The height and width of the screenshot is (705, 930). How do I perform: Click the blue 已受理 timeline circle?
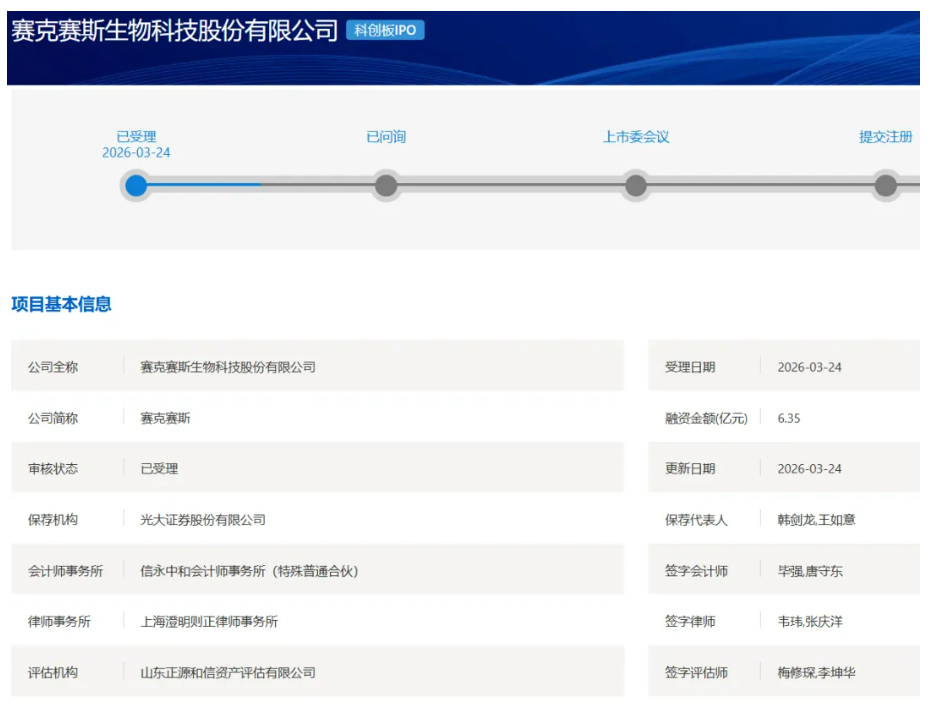coord(136,185)
